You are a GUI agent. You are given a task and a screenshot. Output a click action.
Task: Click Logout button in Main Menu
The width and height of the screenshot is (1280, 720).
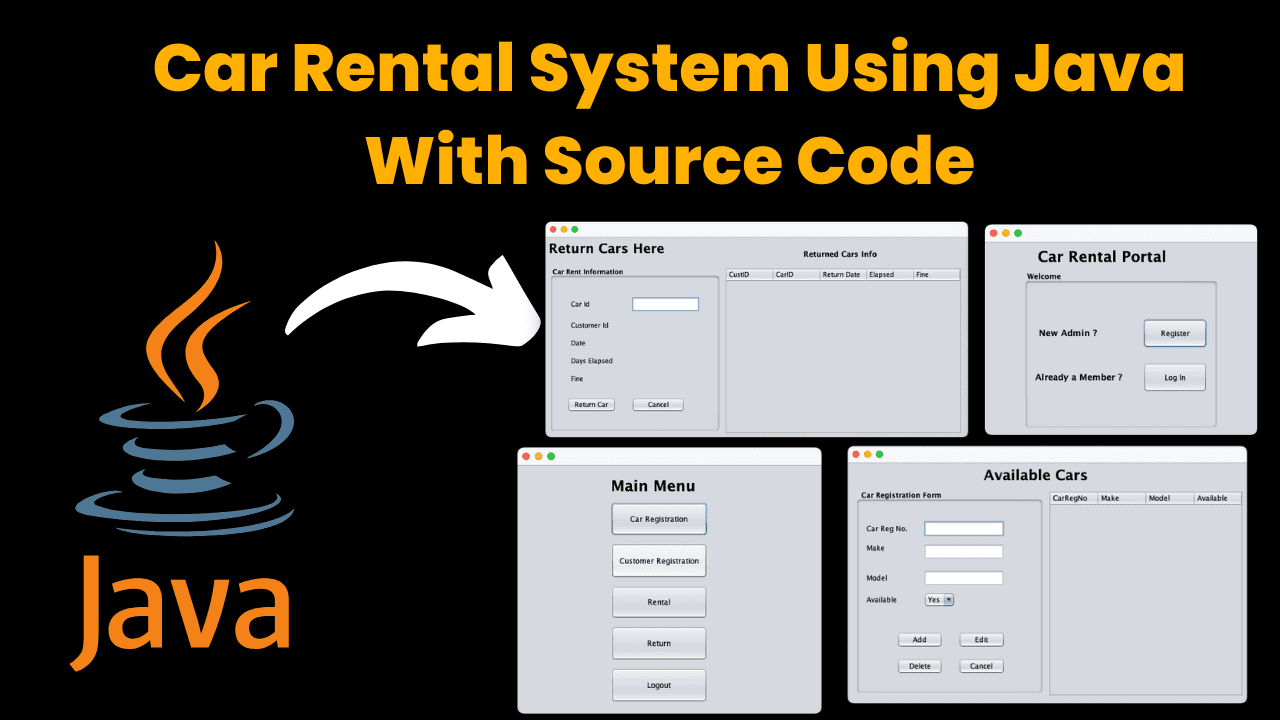pos(659,685)
